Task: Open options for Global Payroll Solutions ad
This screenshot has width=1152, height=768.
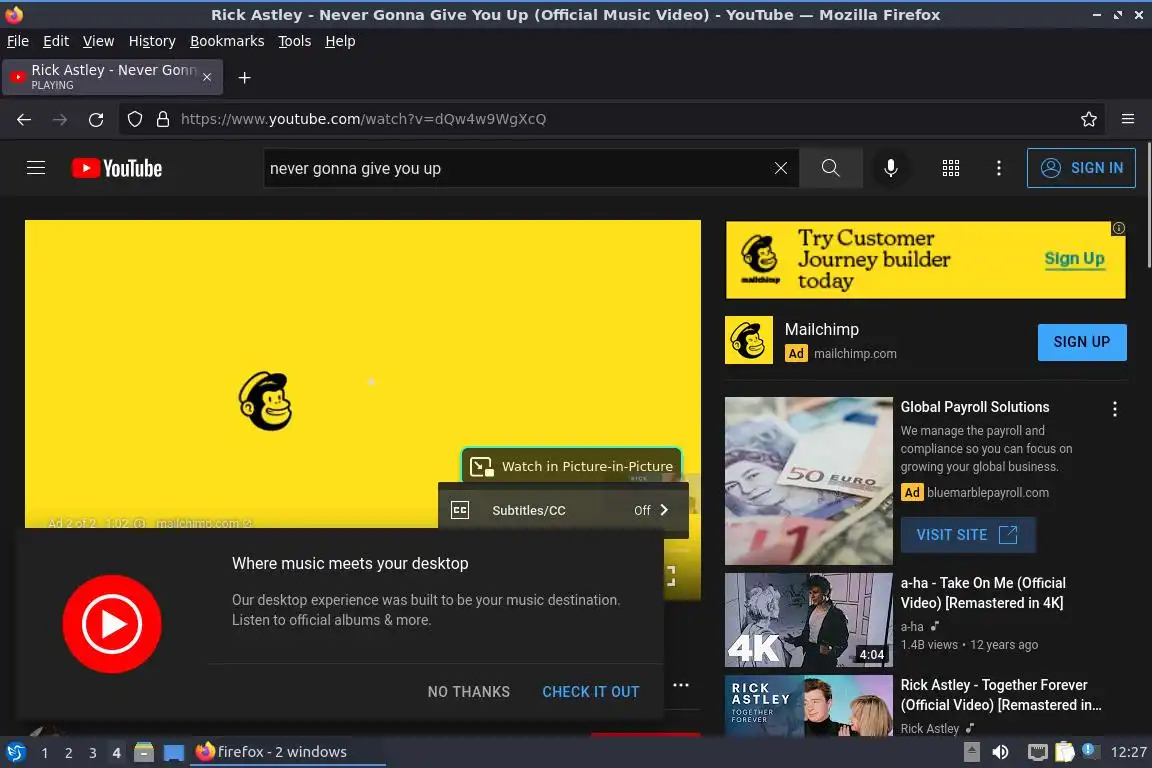Action: [x=1115, y=409]
